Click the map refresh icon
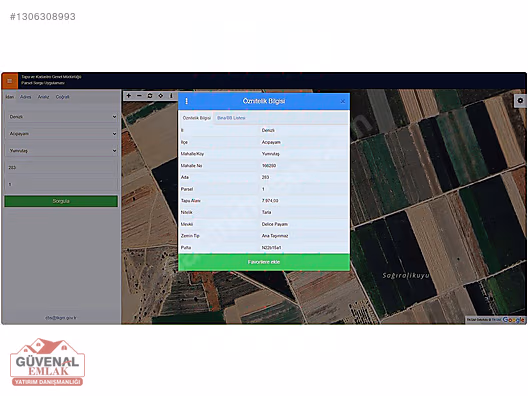 click(150, 96)
